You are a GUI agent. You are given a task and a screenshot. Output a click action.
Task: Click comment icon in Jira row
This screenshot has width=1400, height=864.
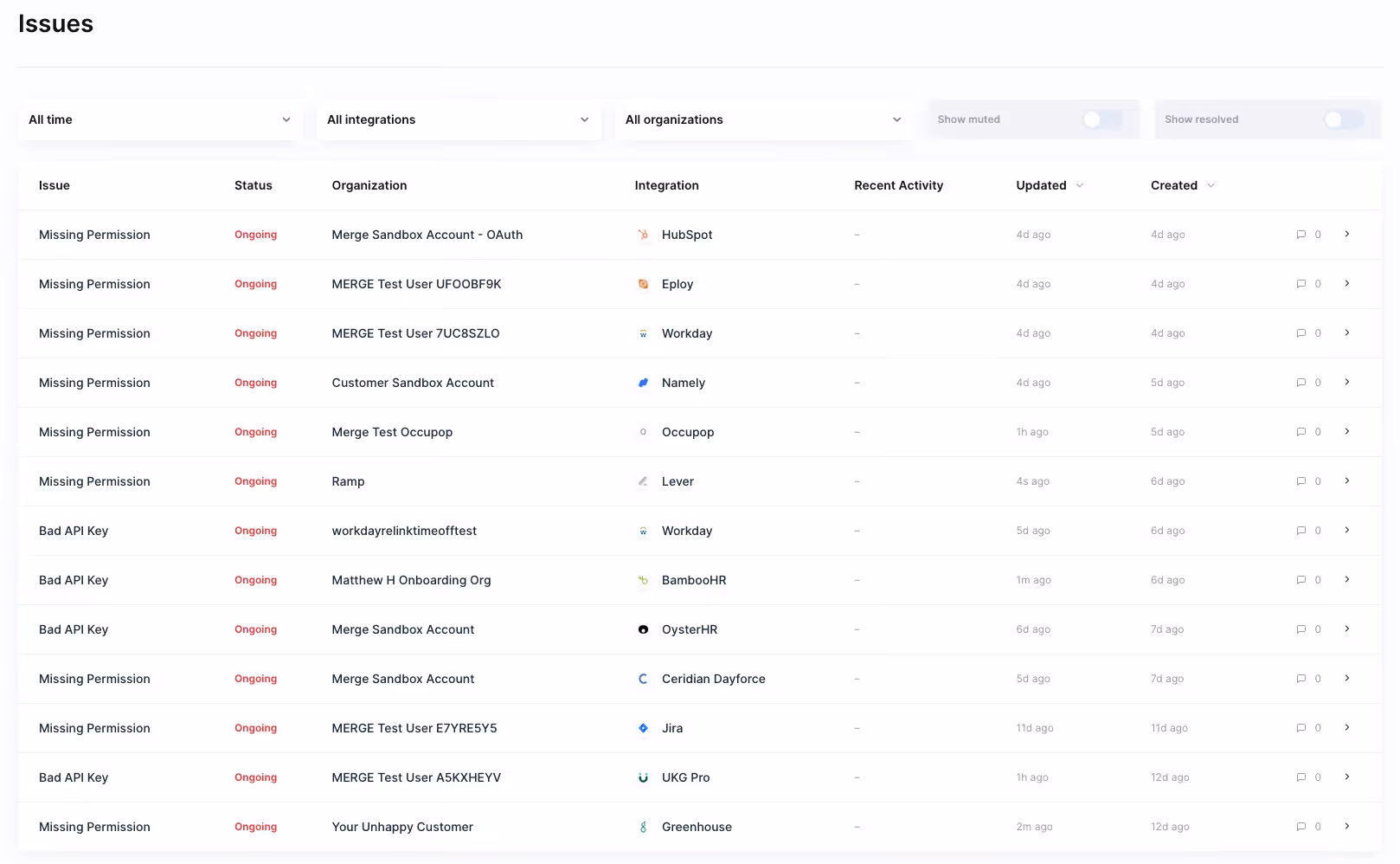1300,728
